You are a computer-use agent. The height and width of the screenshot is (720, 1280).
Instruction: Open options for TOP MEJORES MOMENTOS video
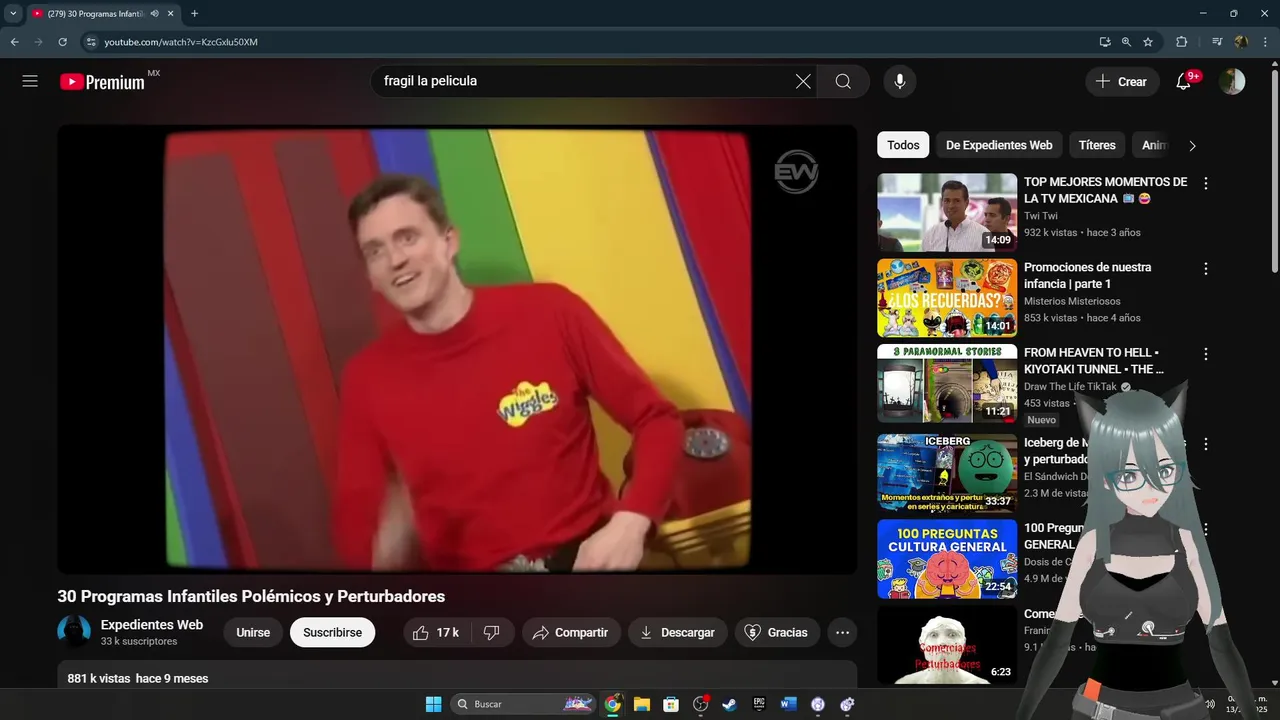pyautogui.click(x=1206, y=183)
